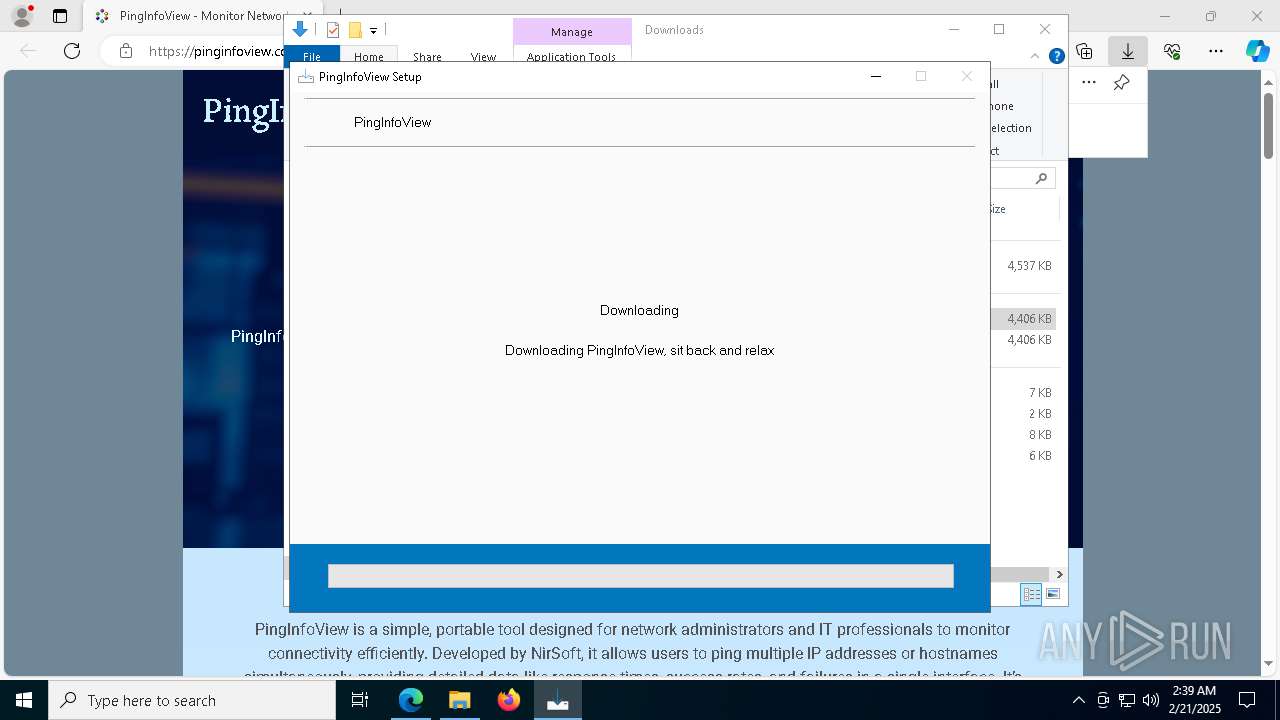Viewport: 1280px width, 720px height.
Task: Show hidden tray icons chevron
Action: click(1078, 700)
